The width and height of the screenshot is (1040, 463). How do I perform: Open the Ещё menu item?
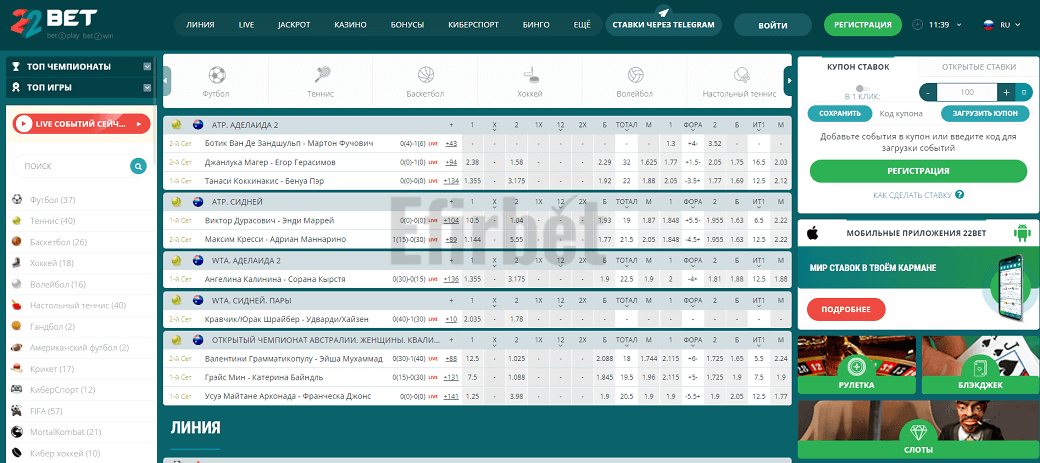(582, 25)
